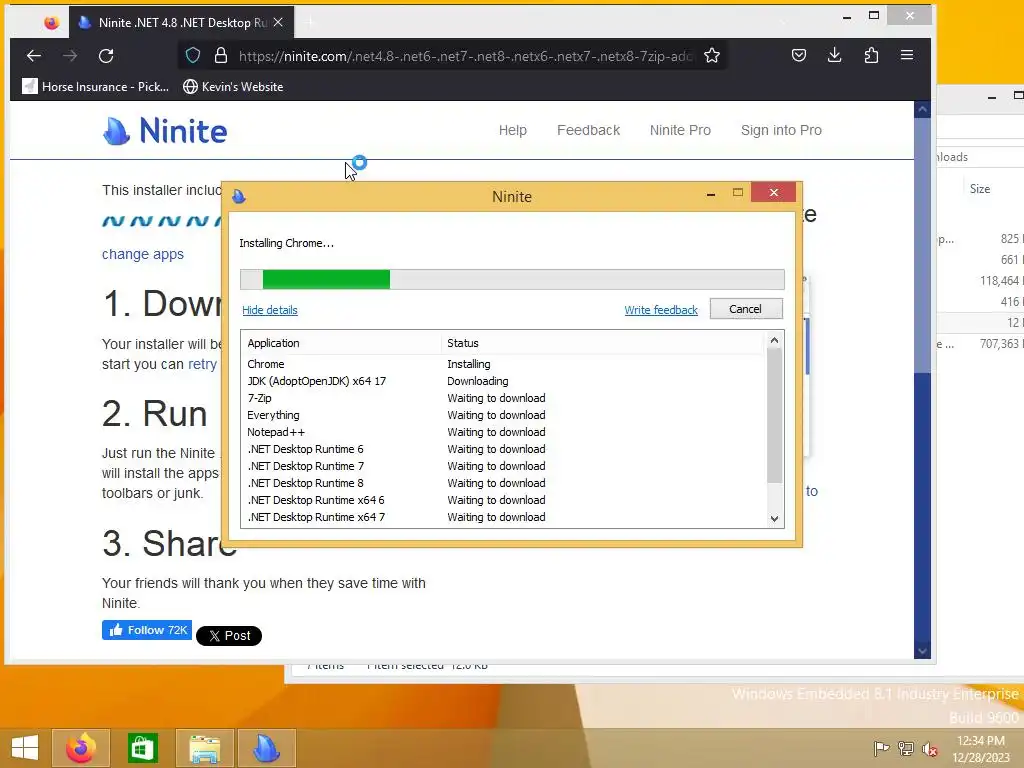Image resolution: width=1024 pixels, height=768 pixels.
Task: Click the Application column header
Action: click(x=341, y=343)
